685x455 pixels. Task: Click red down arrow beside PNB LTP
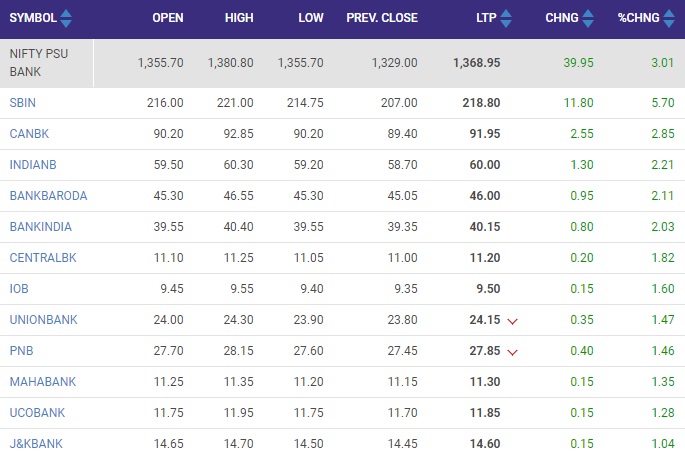(512, 352)
